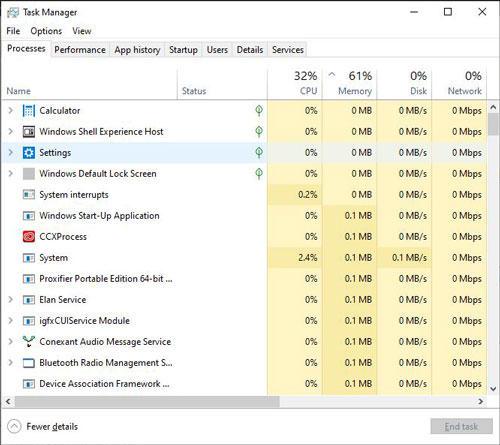
Task: Sort by the Network column header
Action: click(x=459, y=84)
